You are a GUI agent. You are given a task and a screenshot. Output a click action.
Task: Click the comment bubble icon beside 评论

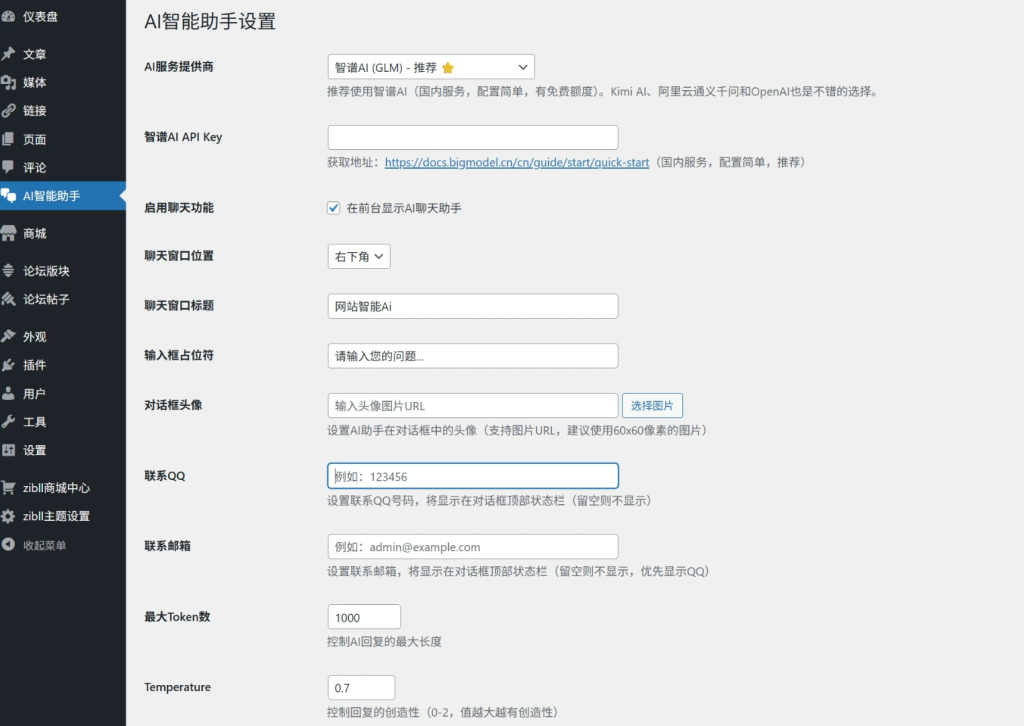(x=8, y=167)
